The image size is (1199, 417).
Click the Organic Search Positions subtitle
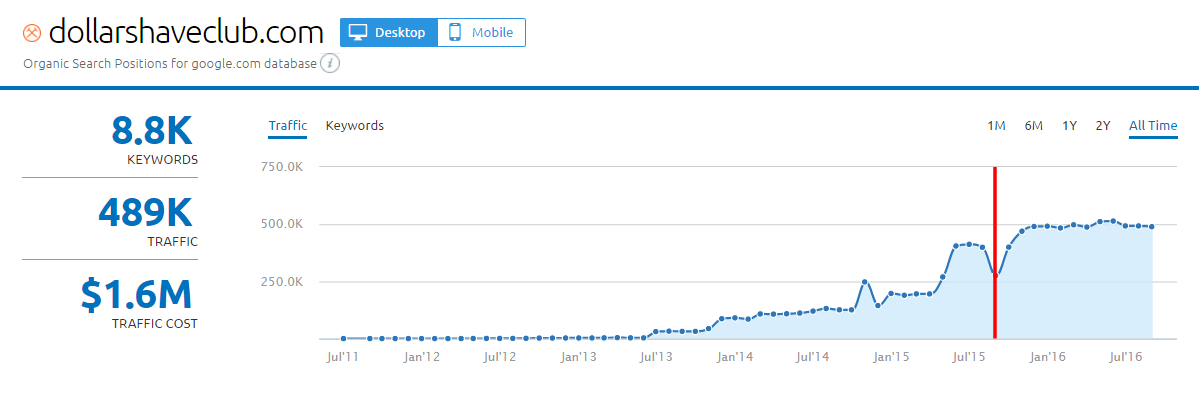point(170,64)
